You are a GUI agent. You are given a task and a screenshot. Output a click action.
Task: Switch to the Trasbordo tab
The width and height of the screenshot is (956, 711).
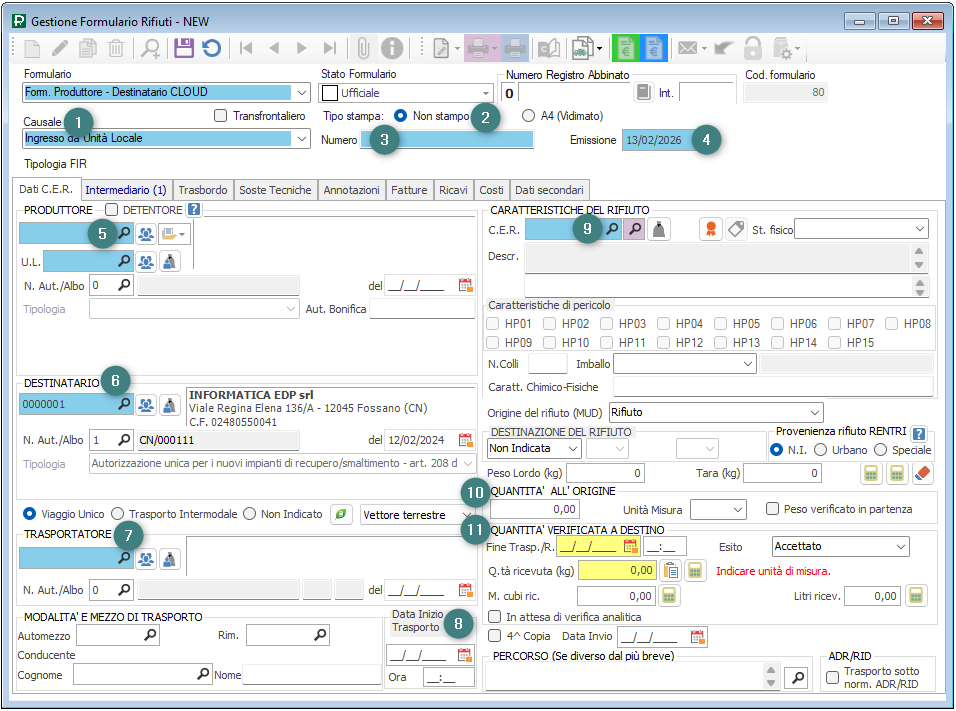click(x=203, y=189)
